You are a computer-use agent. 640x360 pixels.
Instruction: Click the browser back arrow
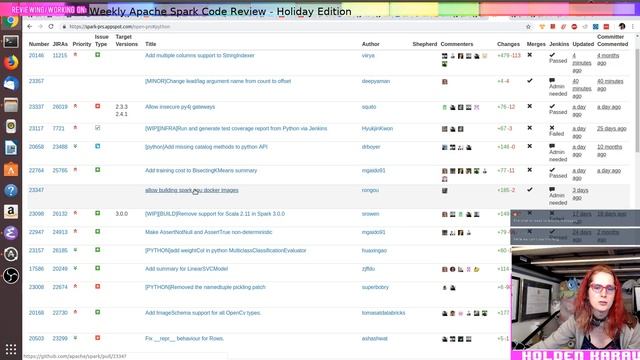tap(29, 27)
